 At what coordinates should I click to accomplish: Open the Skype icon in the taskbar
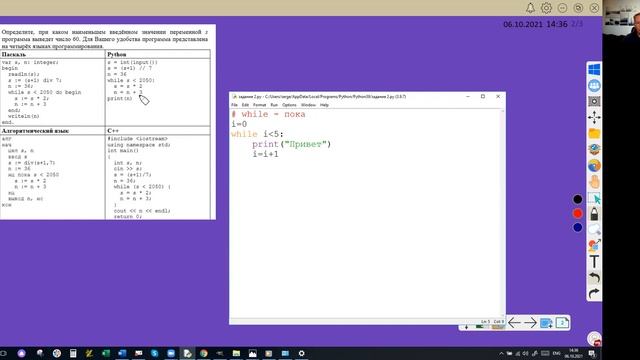pyautogui.click(x=155, y=353)
